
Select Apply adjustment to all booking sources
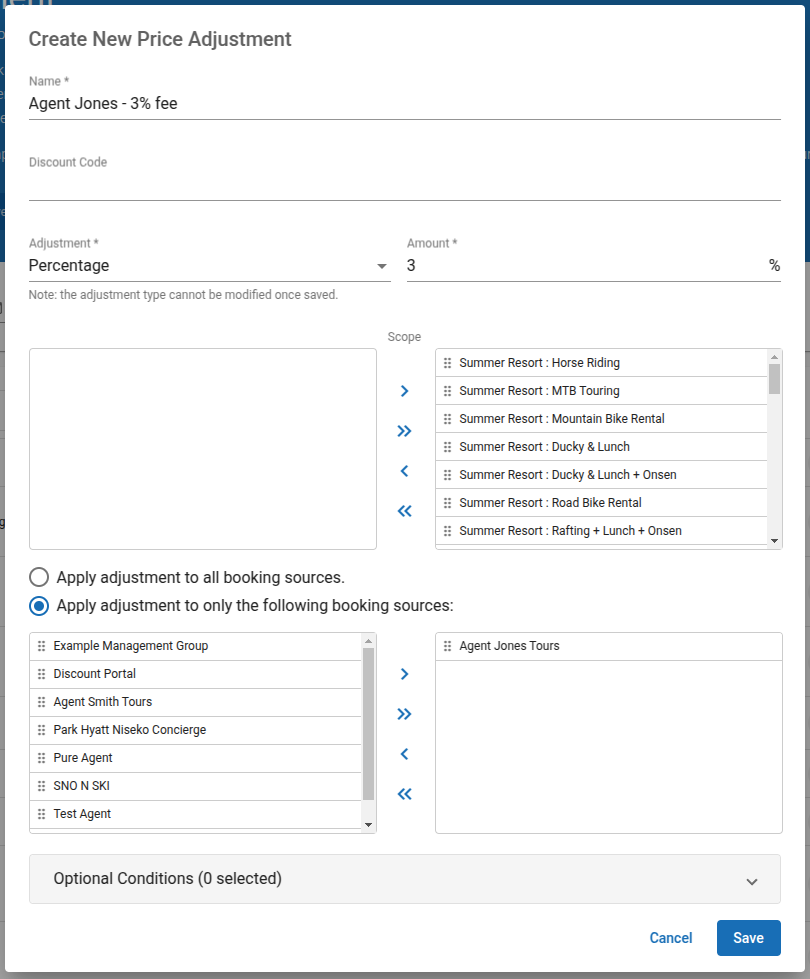coord(38,577)
